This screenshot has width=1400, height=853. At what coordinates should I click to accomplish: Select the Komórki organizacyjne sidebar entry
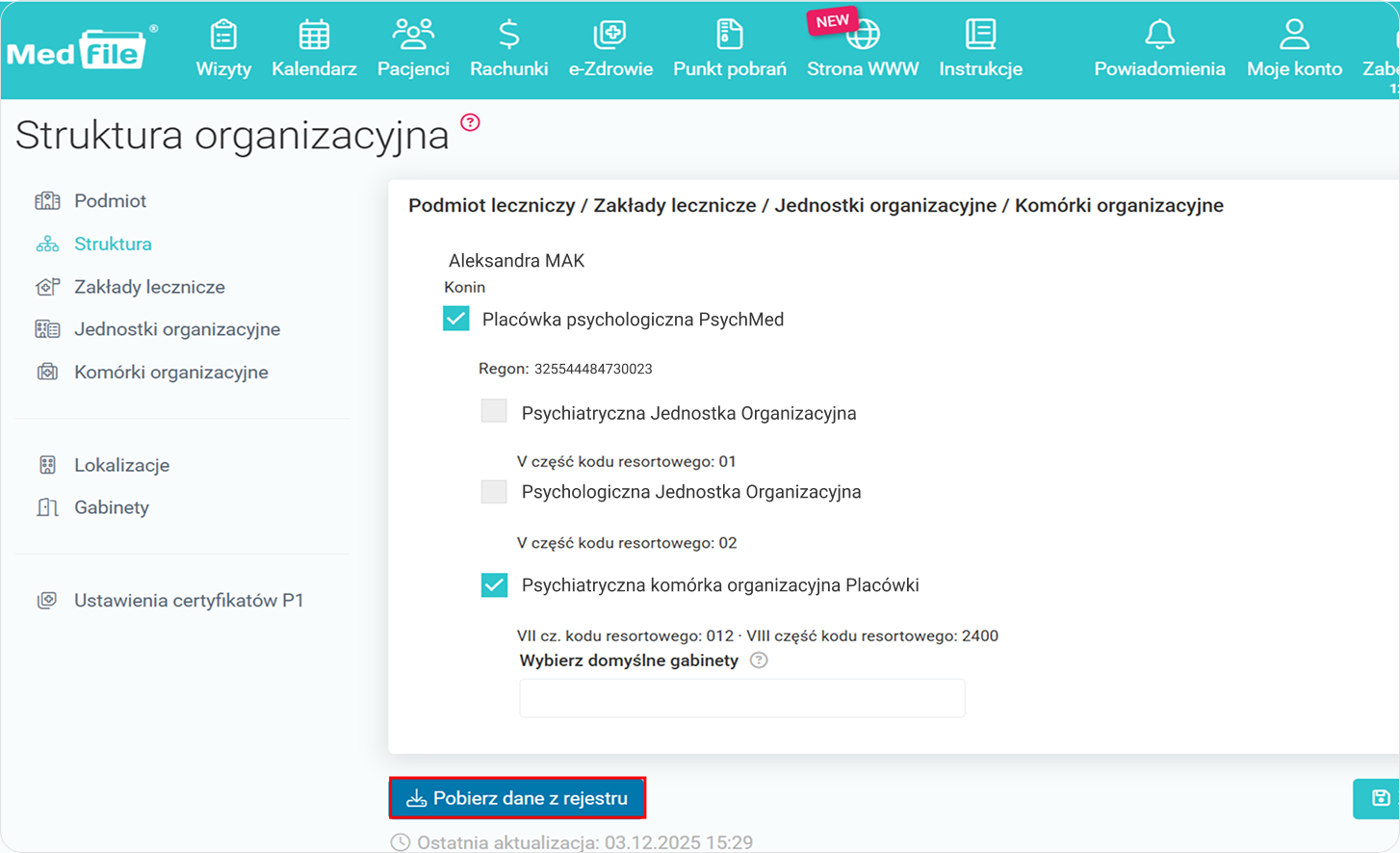pos(172,372)
